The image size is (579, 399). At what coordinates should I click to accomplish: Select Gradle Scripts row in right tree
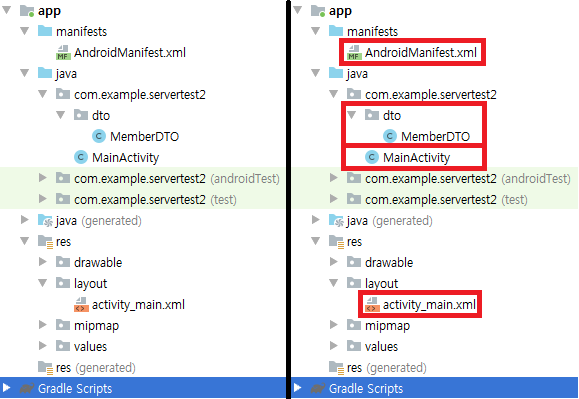pos(435,388)
